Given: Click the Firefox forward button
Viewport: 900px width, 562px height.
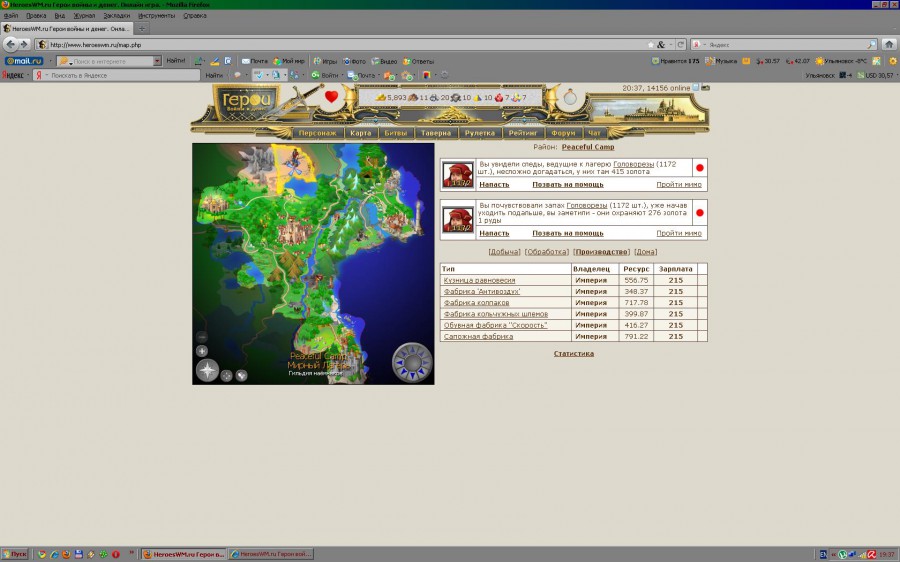Looking at the screenshot, I should 24,44.
